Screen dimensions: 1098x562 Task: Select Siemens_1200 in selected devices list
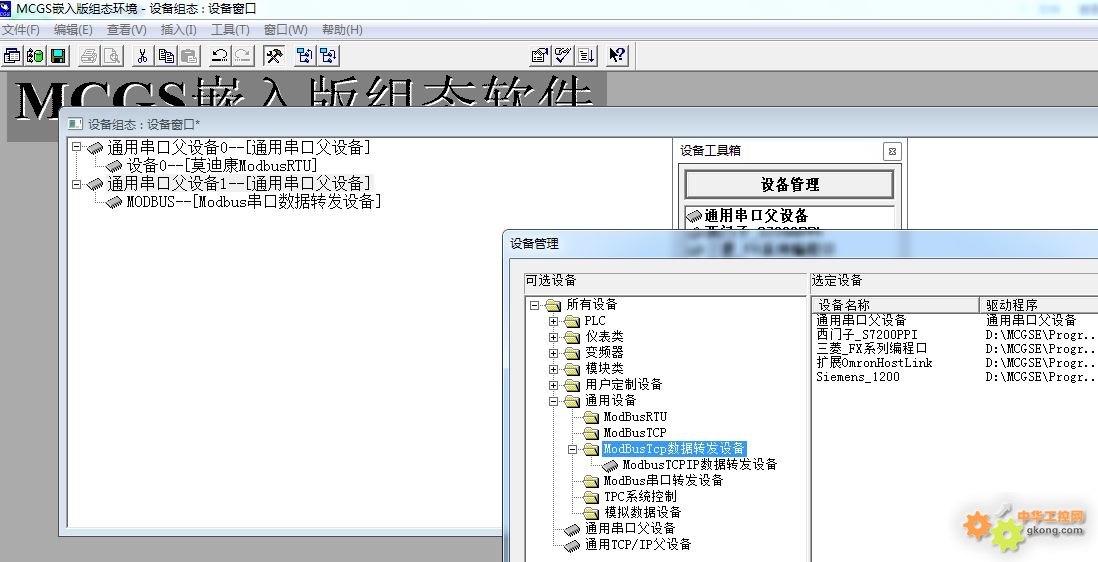pyautogui.click(x=858, y=377)
